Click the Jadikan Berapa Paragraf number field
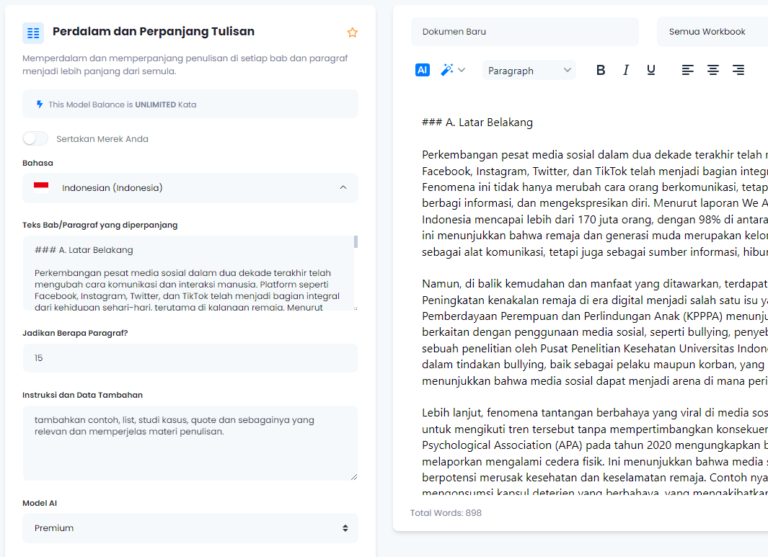Viewport: 768px width, 557px height. (190, 358)
